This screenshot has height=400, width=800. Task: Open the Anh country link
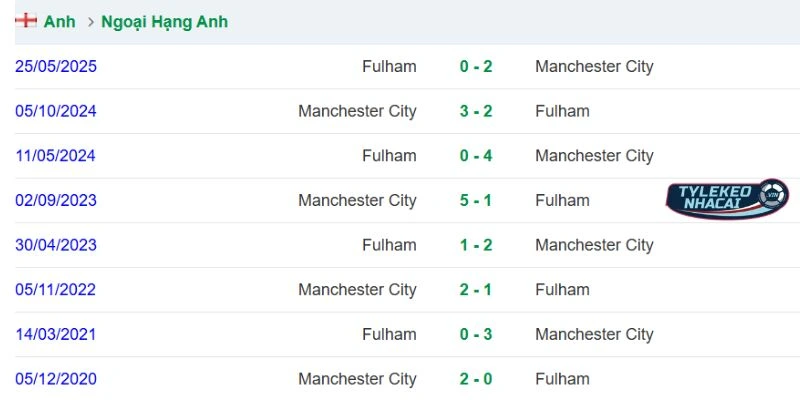[59, 21]
